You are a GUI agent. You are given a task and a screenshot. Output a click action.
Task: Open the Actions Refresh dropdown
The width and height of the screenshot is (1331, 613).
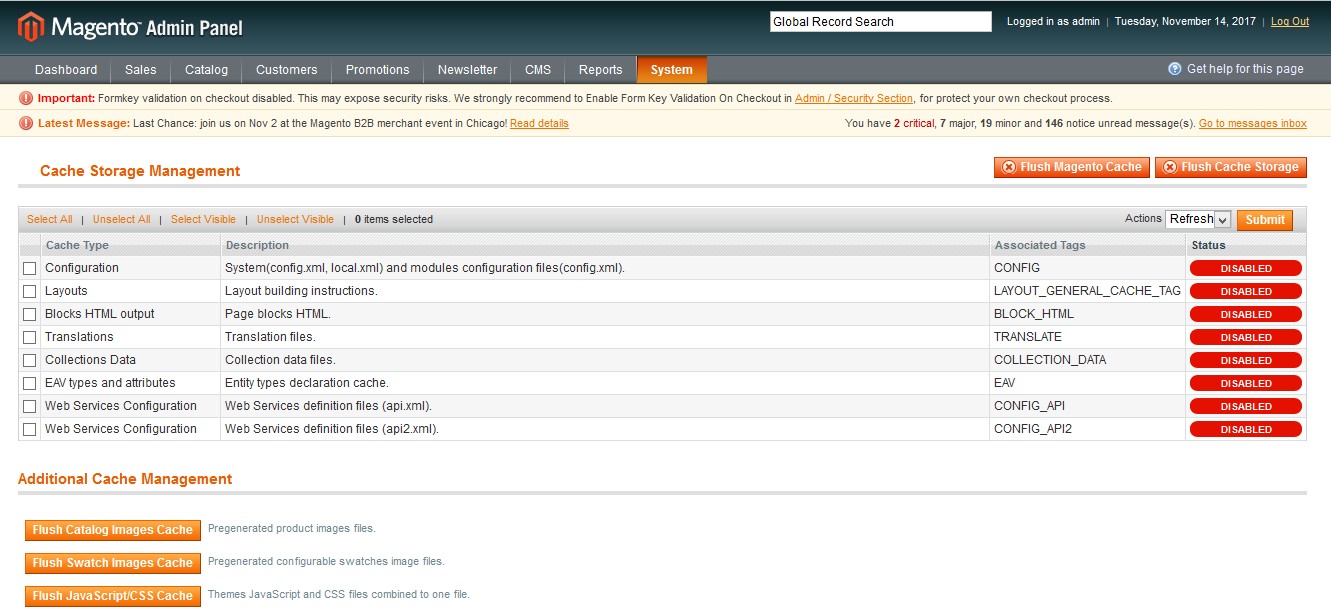1198,219
